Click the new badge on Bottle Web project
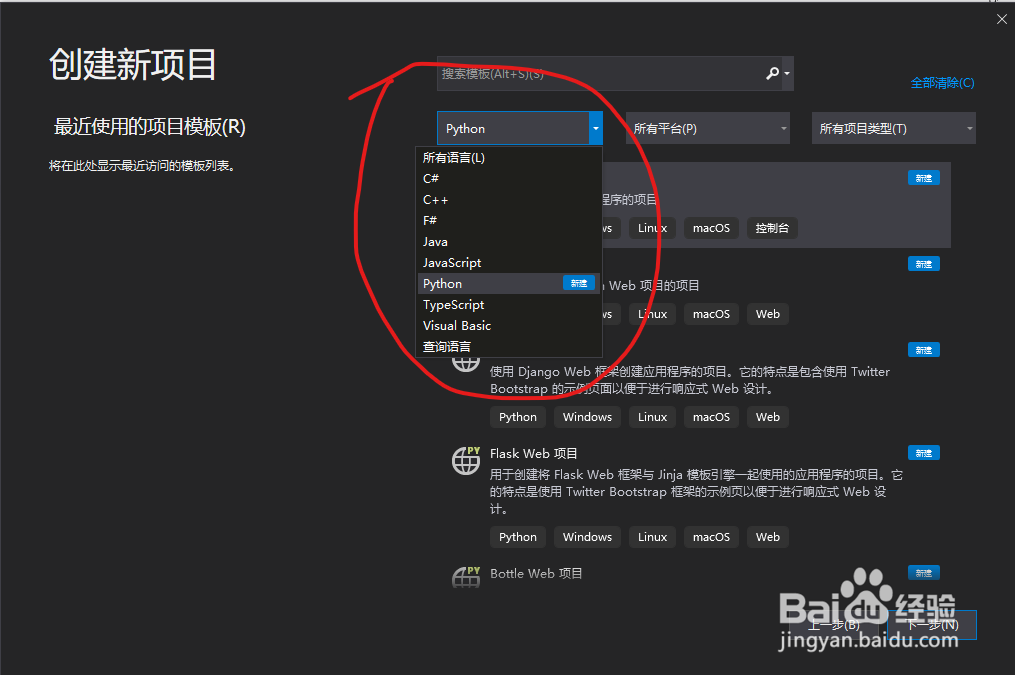Image resolution: width=1015 pixels, height=675 pixels. pyautogui.click(x=924, y=573)
